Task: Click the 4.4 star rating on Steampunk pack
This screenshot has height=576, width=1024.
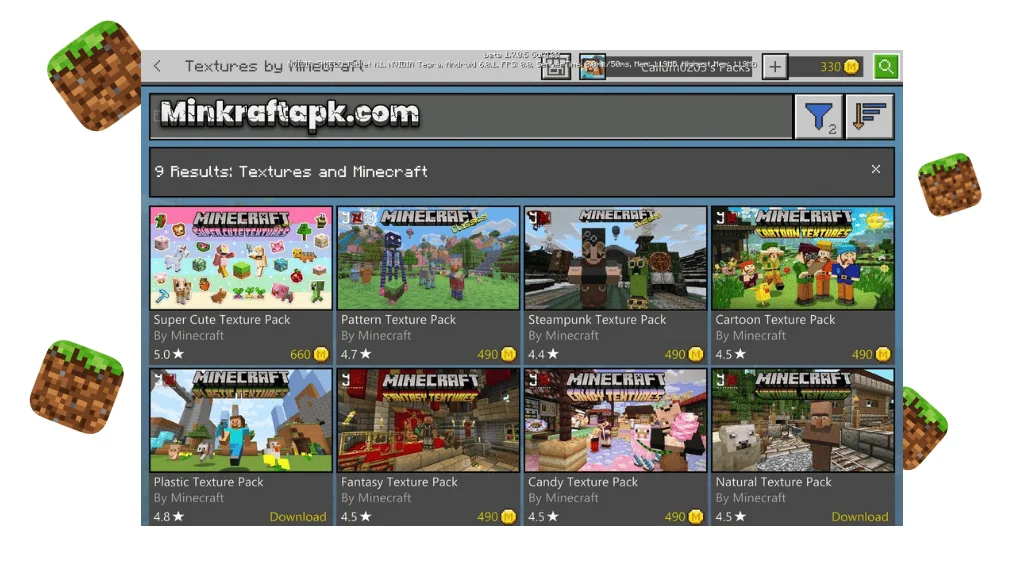Action: click(x=543, y=354)
